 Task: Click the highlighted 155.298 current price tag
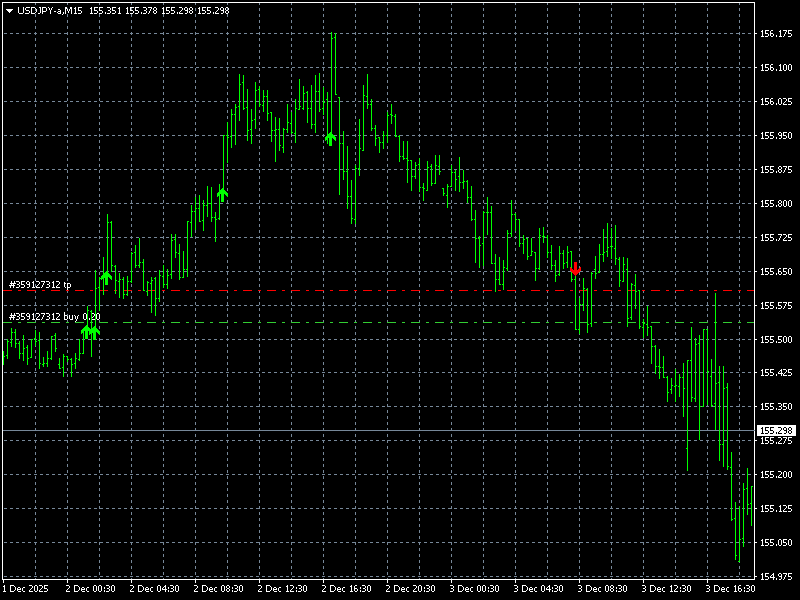click(774, 431)
